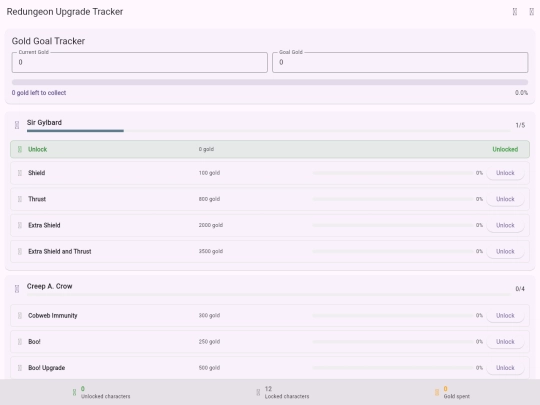Click the '2000 gold' price label
The image size is (540, 405).
pos(211,225)
